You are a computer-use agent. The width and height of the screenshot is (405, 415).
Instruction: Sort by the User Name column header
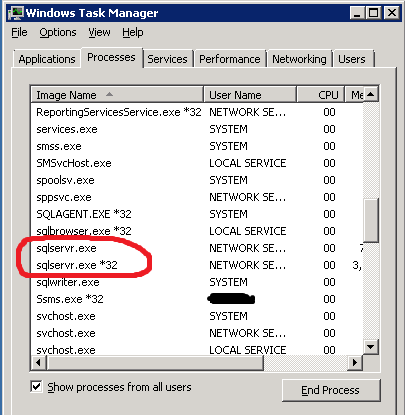click(x=250, y=95)
